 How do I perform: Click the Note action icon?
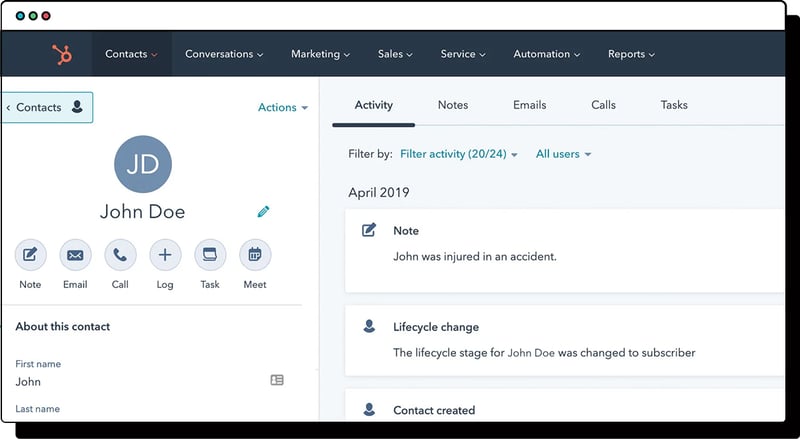(31, 255)
